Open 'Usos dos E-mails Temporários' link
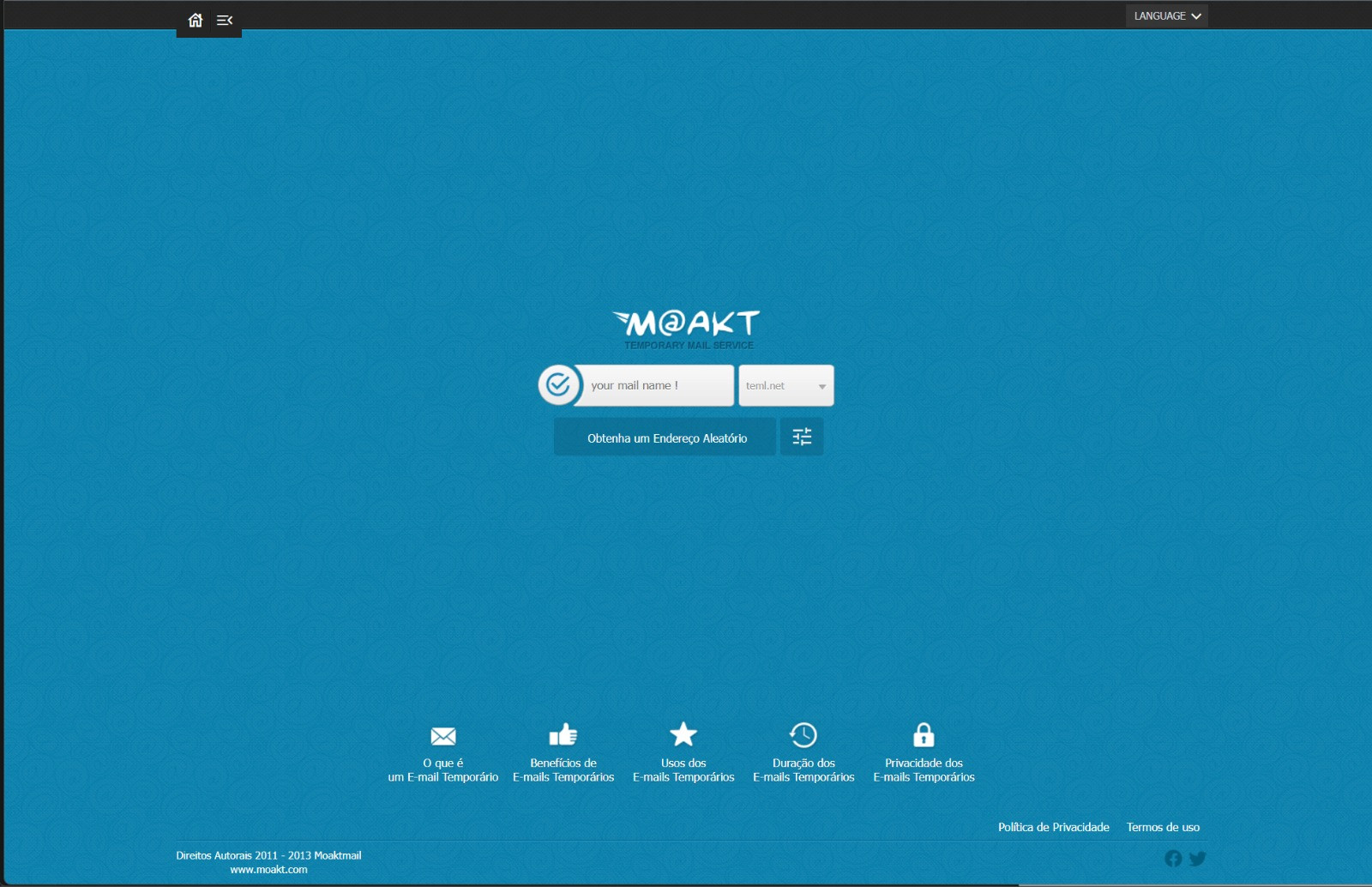Image resolution: width=1372 pixels, height=887 pixels. [x=683, y=770]
